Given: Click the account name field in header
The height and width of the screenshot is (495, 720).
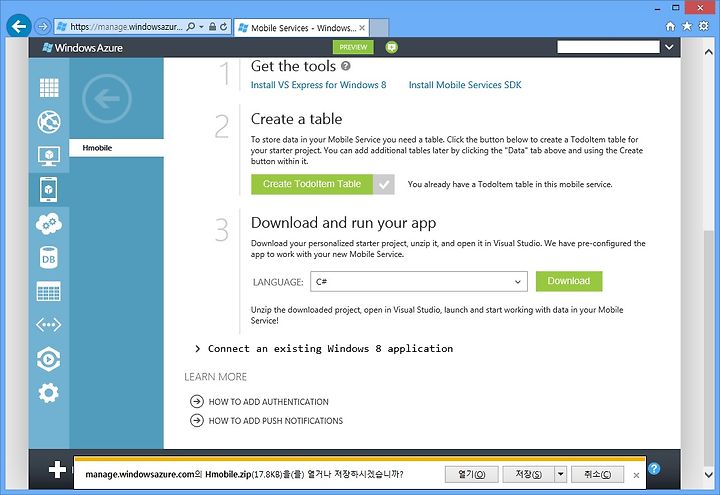Looking at the screenshot, I should [x=608, y=47].
